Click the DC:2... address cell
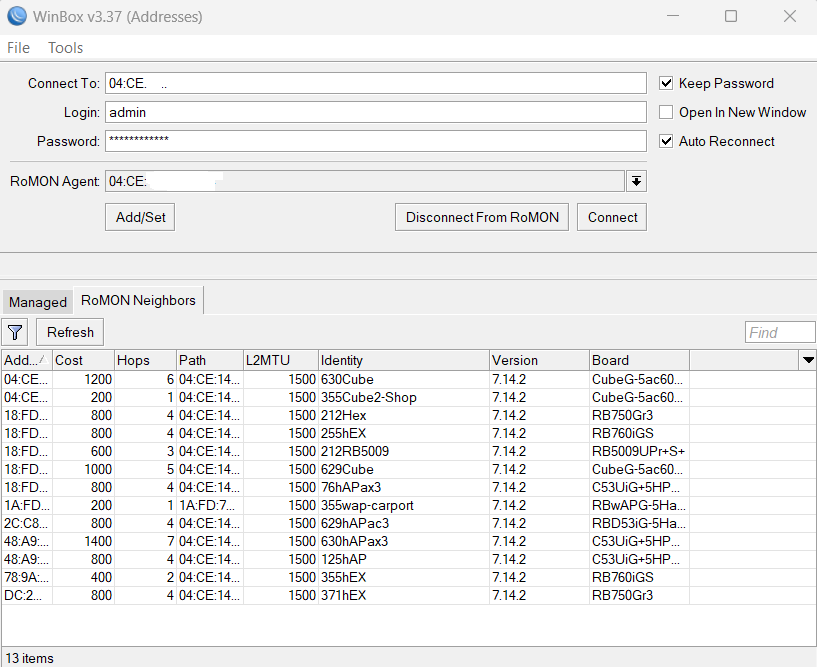817x667 pixels. pyautogui.click(x=27, y=595)
